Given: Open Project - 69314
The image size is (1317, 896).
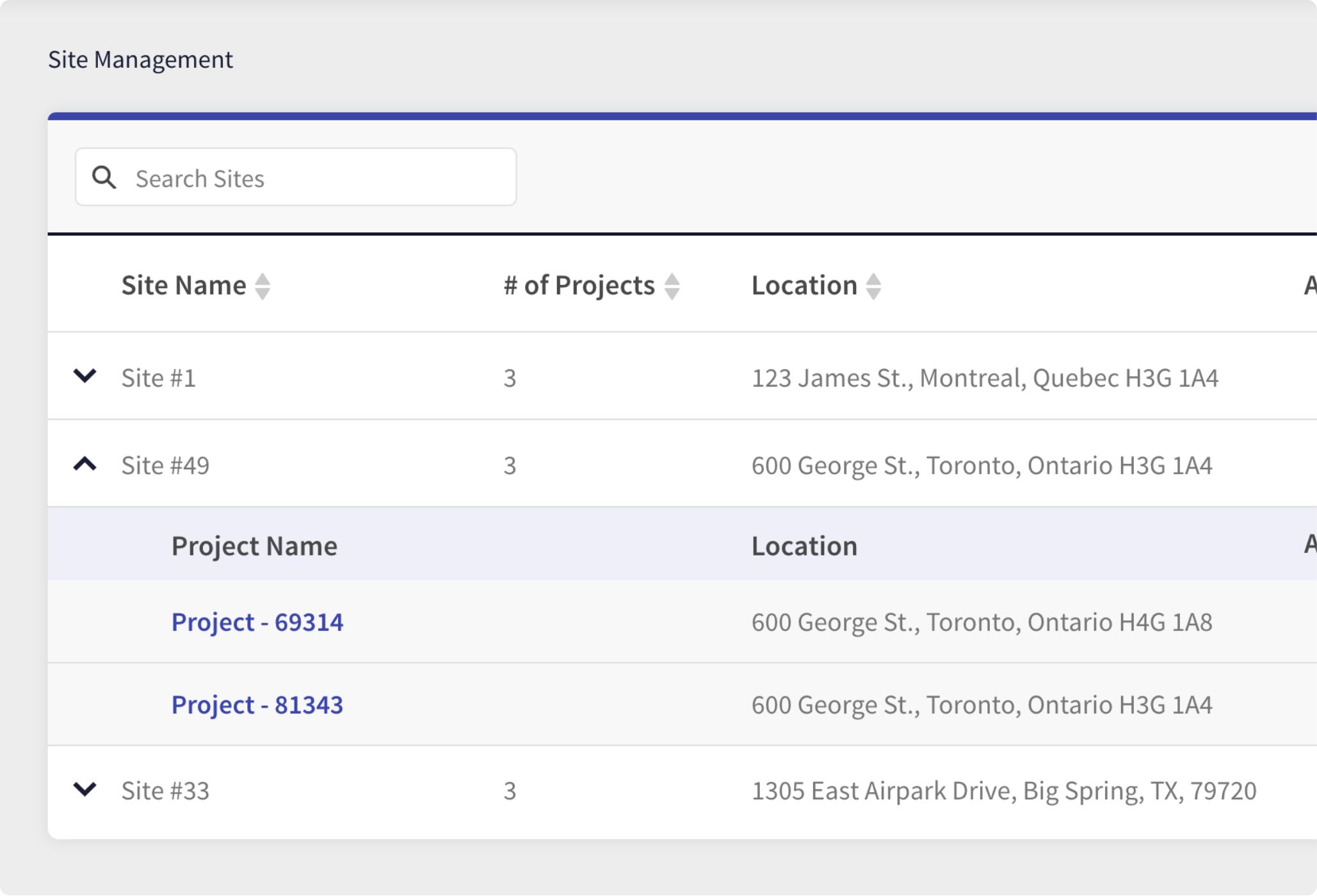Looking at the screenshot, I should tap(257, 621).
